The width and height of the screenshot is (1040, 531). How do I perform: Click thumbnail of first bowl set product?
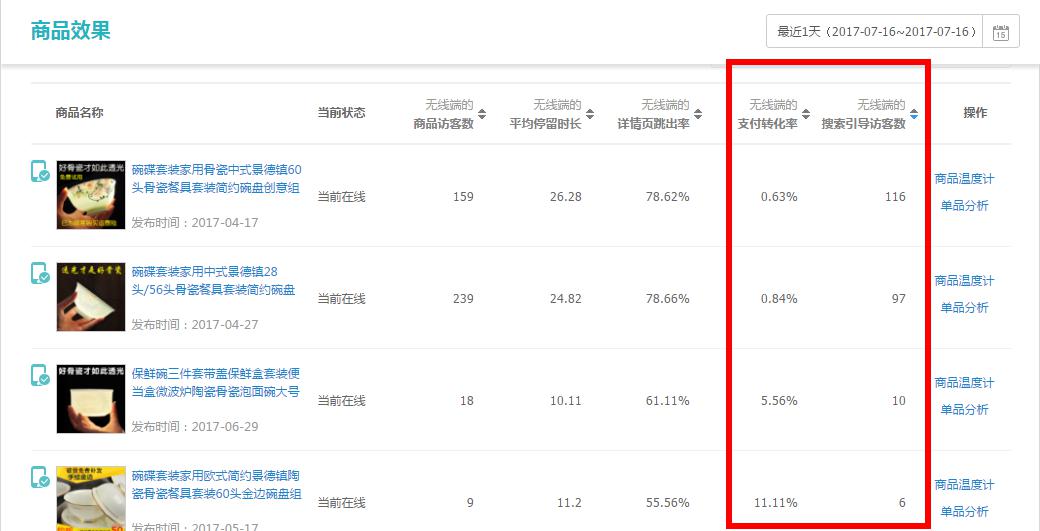(x=91, y=195)
